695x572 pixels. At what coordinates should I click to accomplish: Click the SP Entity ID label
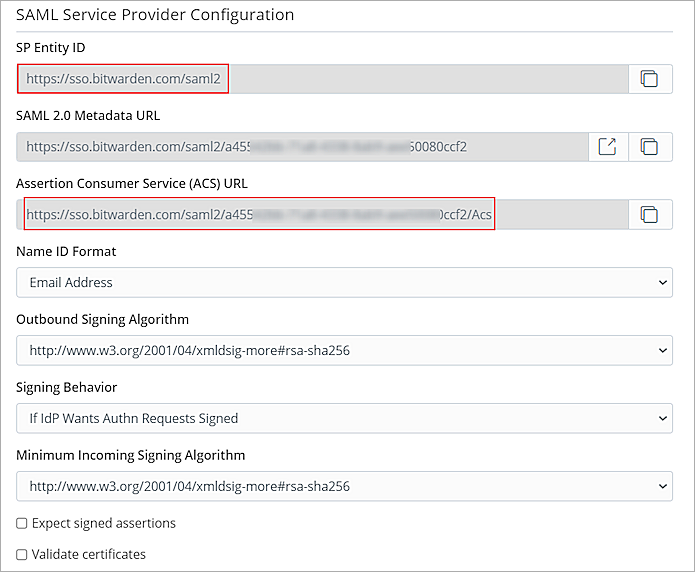point(51,47)
